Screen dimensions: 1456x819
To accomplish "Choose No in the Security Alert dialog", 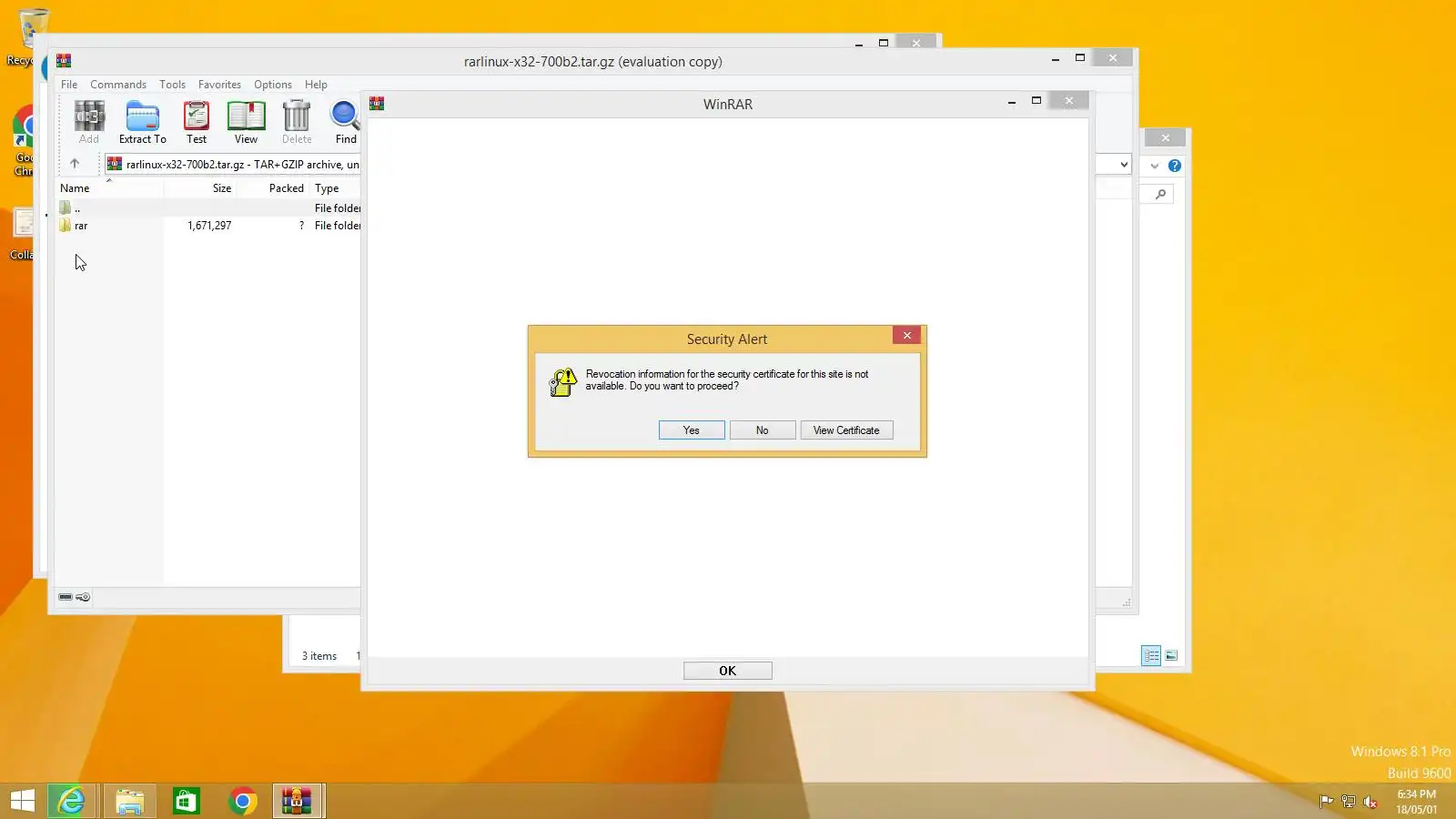I will (763, 430).
